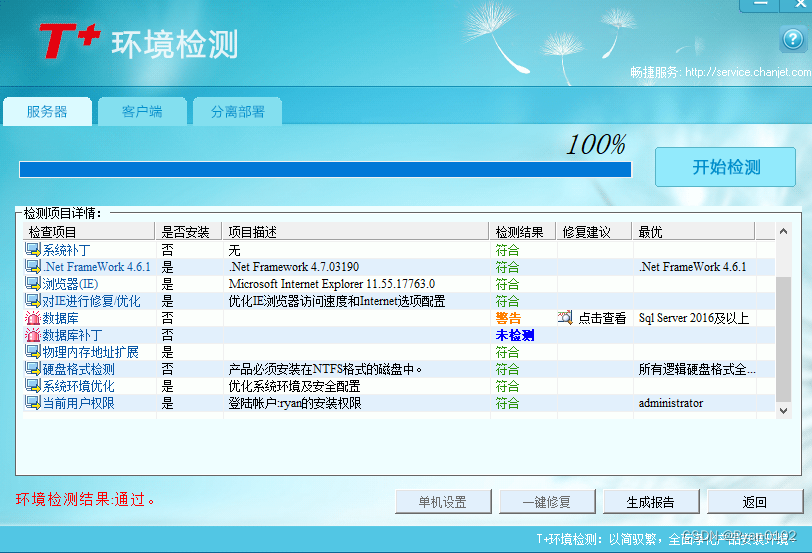Screen dimensions: 812x553
Task: Click the 一键修复 button
Action: (547, 502)
